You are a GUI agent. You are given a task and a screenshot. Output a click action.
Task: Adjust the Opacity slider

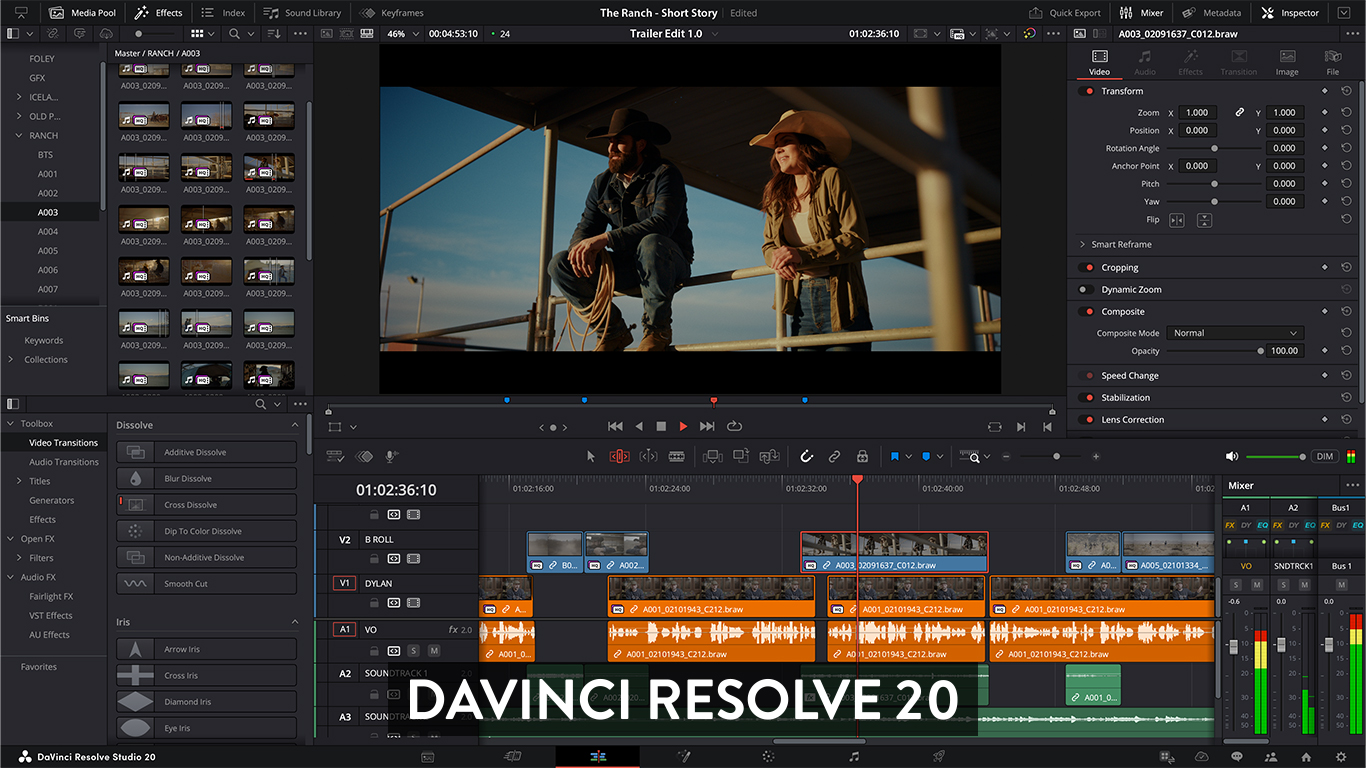(x=1215, y=351)
